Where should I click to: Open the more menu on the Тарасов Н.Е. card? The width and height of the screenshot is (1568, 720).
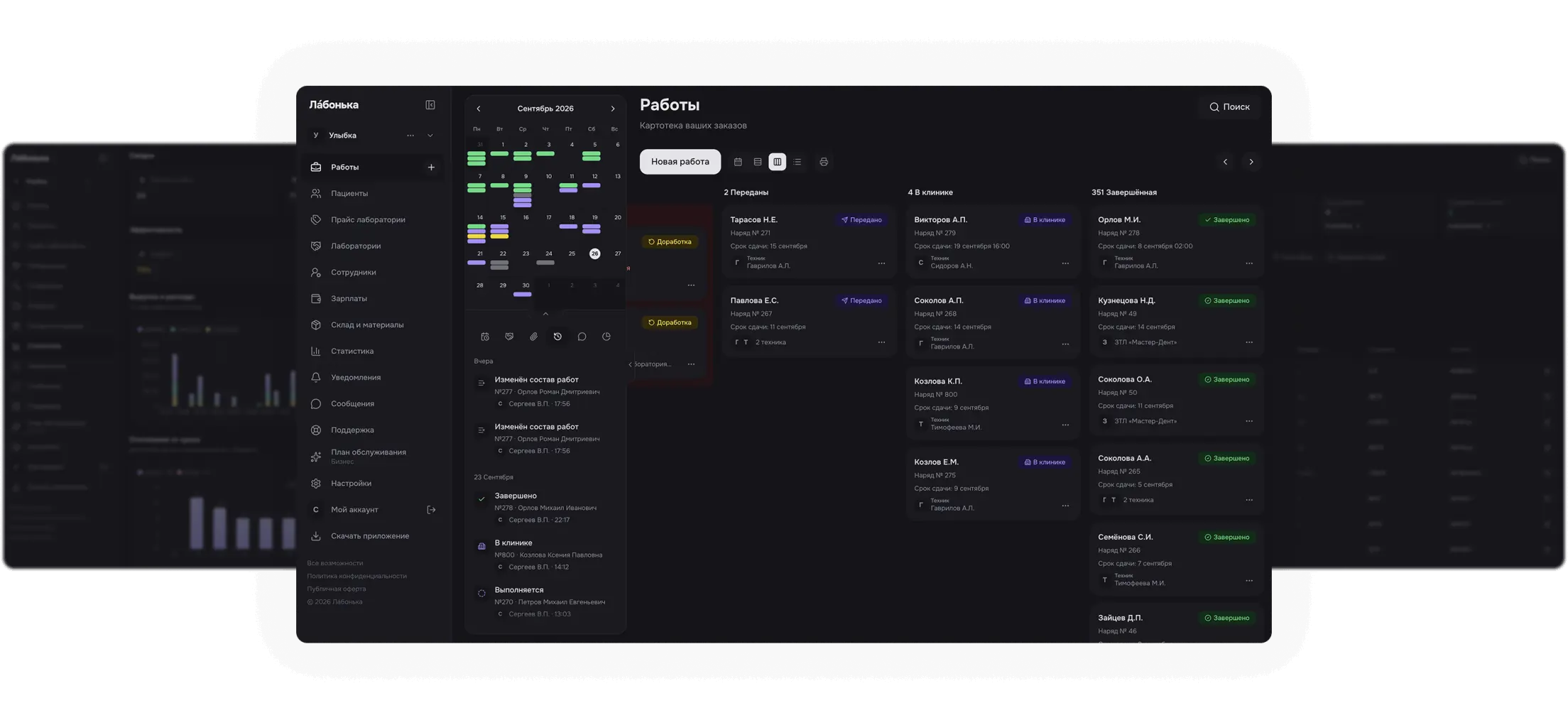point(881,263)
